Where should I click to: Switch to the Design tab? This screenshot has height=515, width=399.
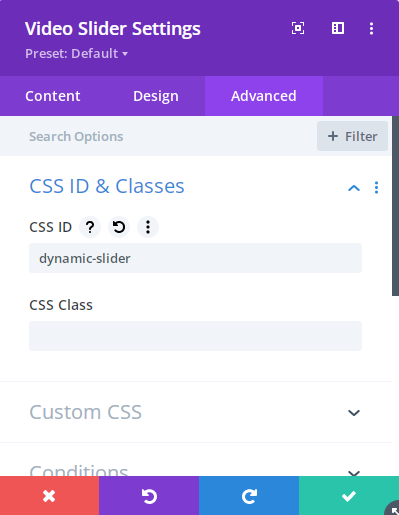click(156, 96)
